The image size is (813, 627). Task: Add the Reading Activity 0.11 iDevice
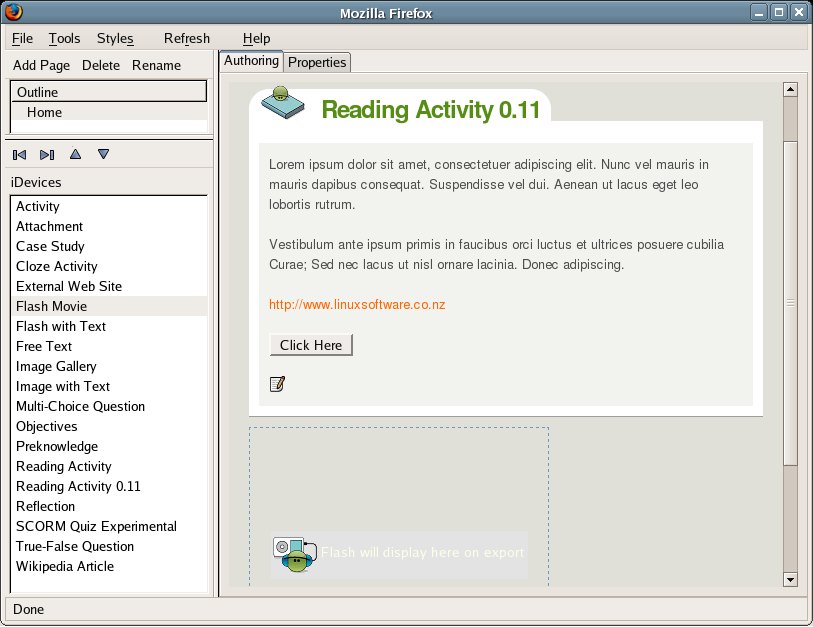coord(108,486)
